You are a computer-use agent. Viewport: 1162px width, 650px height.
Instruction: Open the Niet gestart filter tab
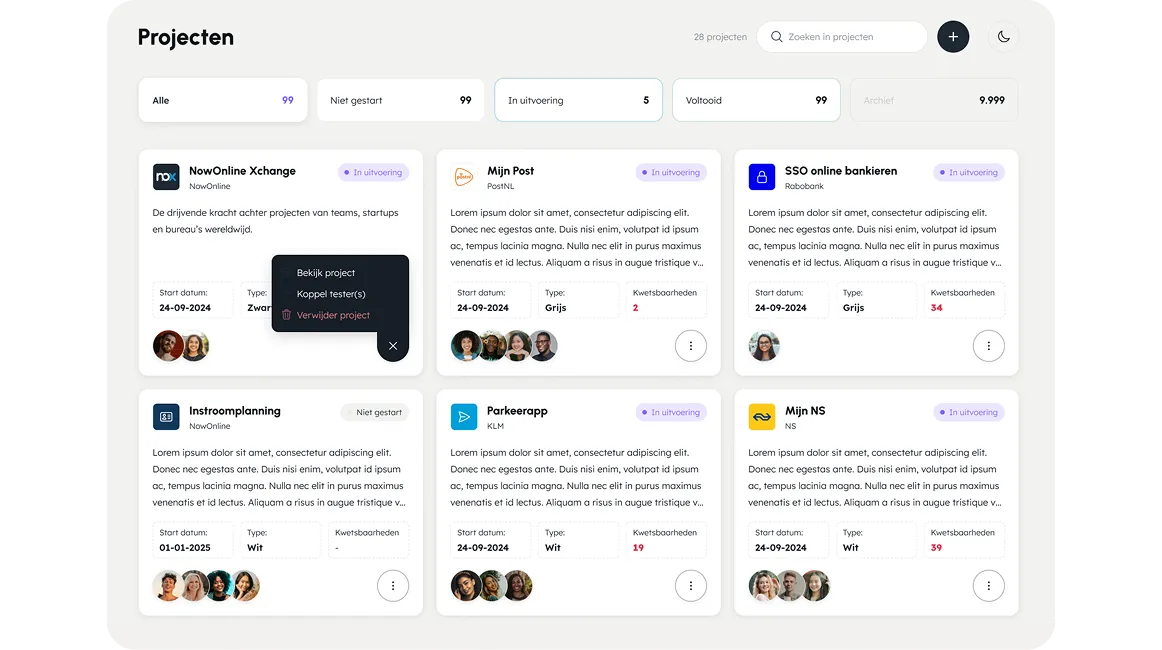[400, 100]
